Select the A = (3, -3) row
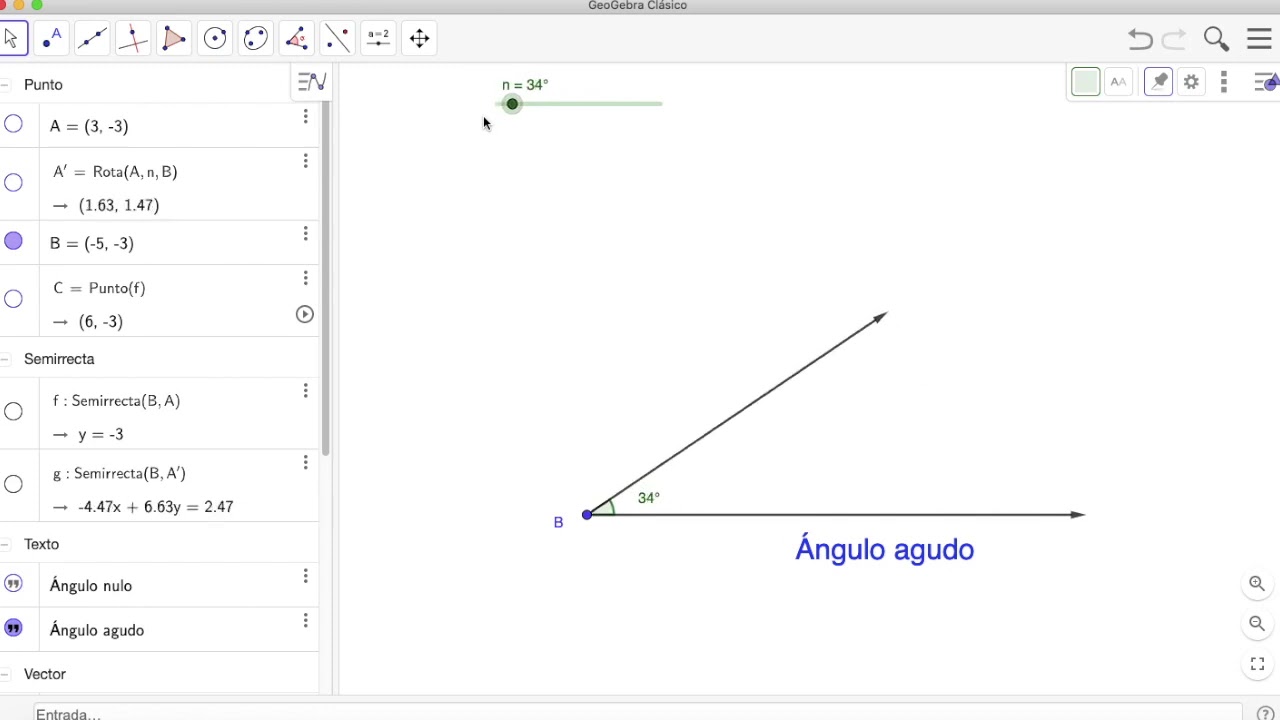This screenshot has width=1280, height=720. pyautogui.click(x=160, y=126)
